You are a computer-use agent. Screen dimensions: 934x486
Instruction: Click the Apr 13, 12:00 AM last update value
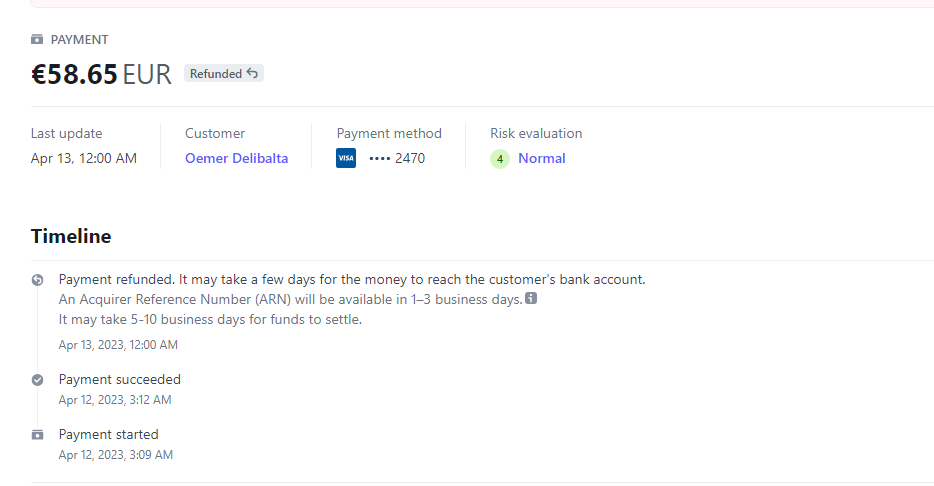(84, 158)
